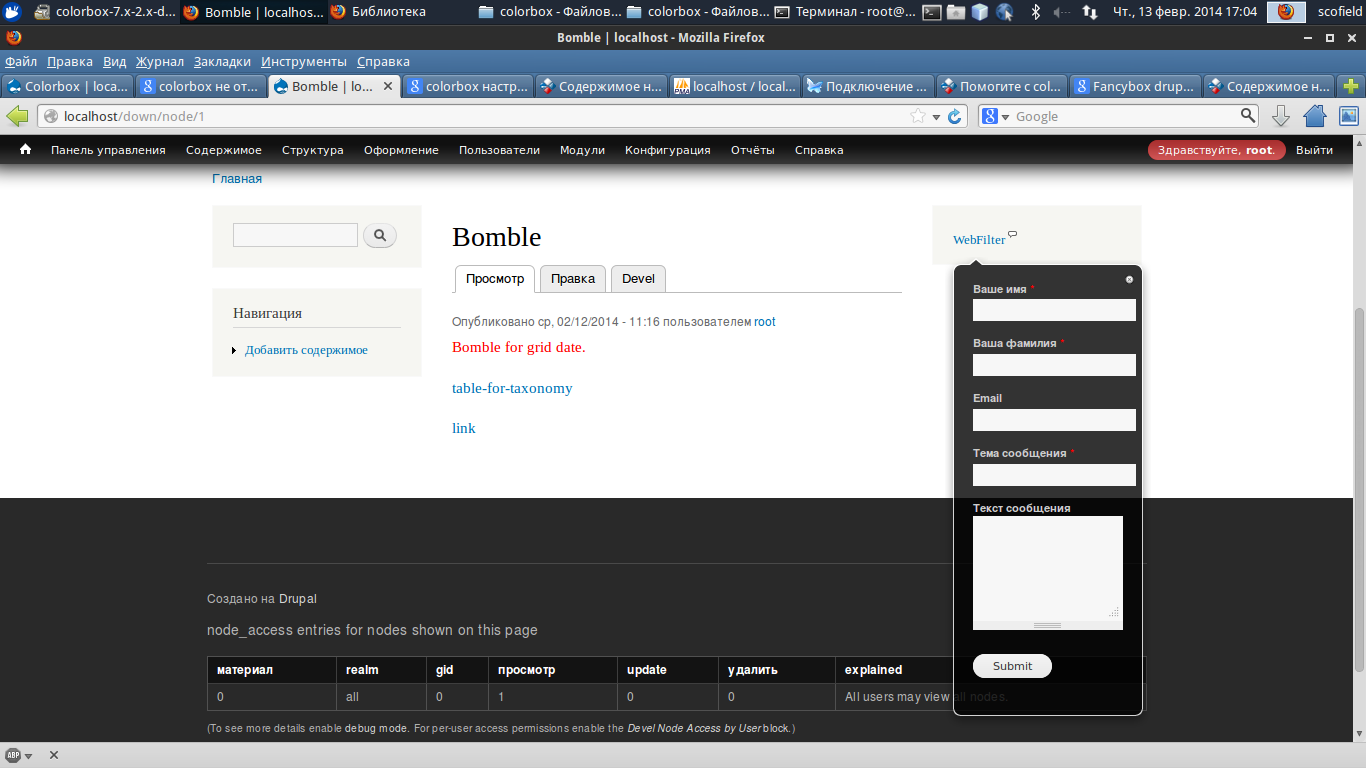Click the network up-down arrows tray icon
This screenshot has width=1366, height=768.
1090,12
